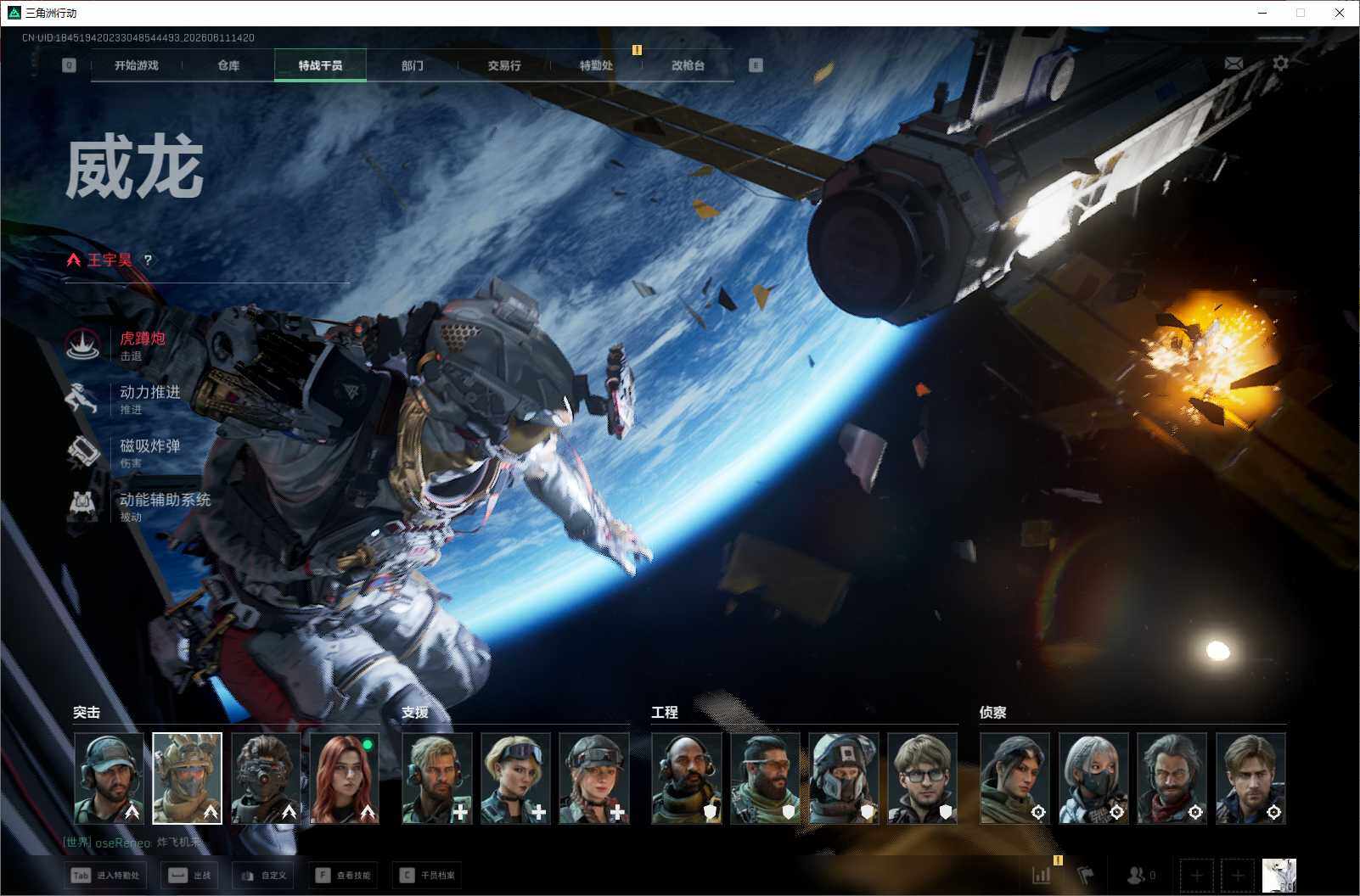Click the 支援 class heading
The image size is (1360, 896).
415,713
